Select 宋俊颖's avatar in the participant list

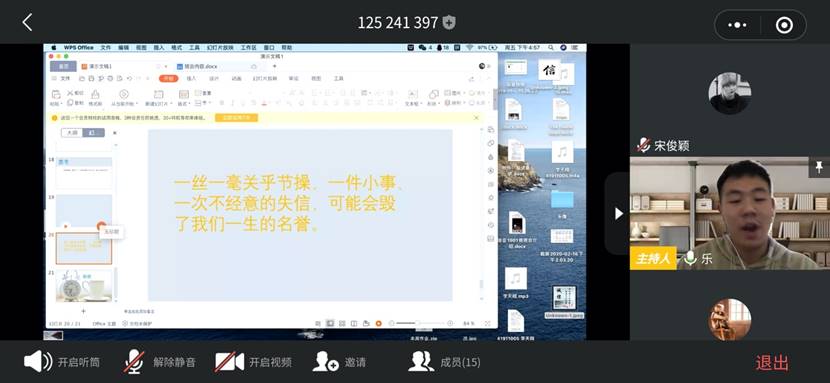click(x=729, y=93)
